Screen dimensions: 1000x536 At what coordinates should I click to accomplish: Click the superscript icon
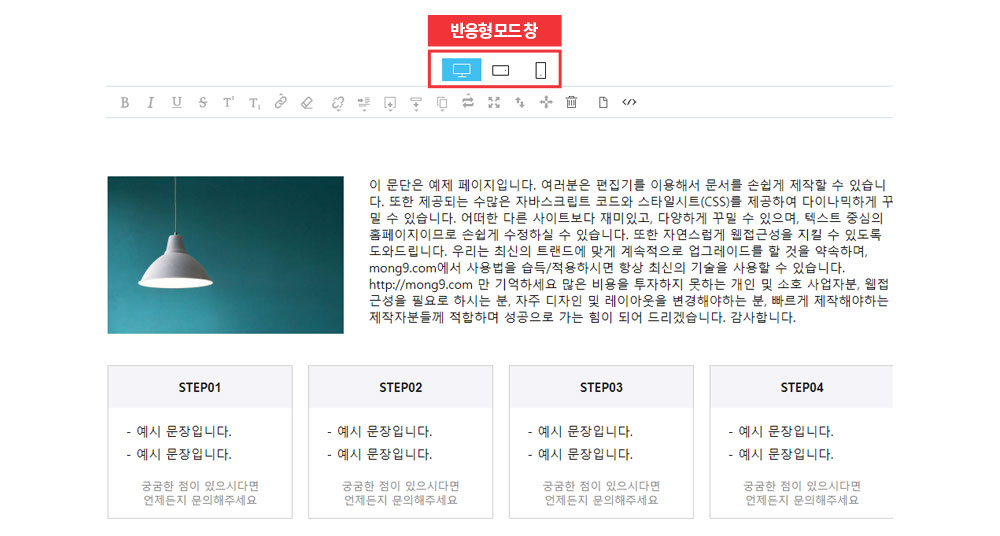[x=229, y=102]
